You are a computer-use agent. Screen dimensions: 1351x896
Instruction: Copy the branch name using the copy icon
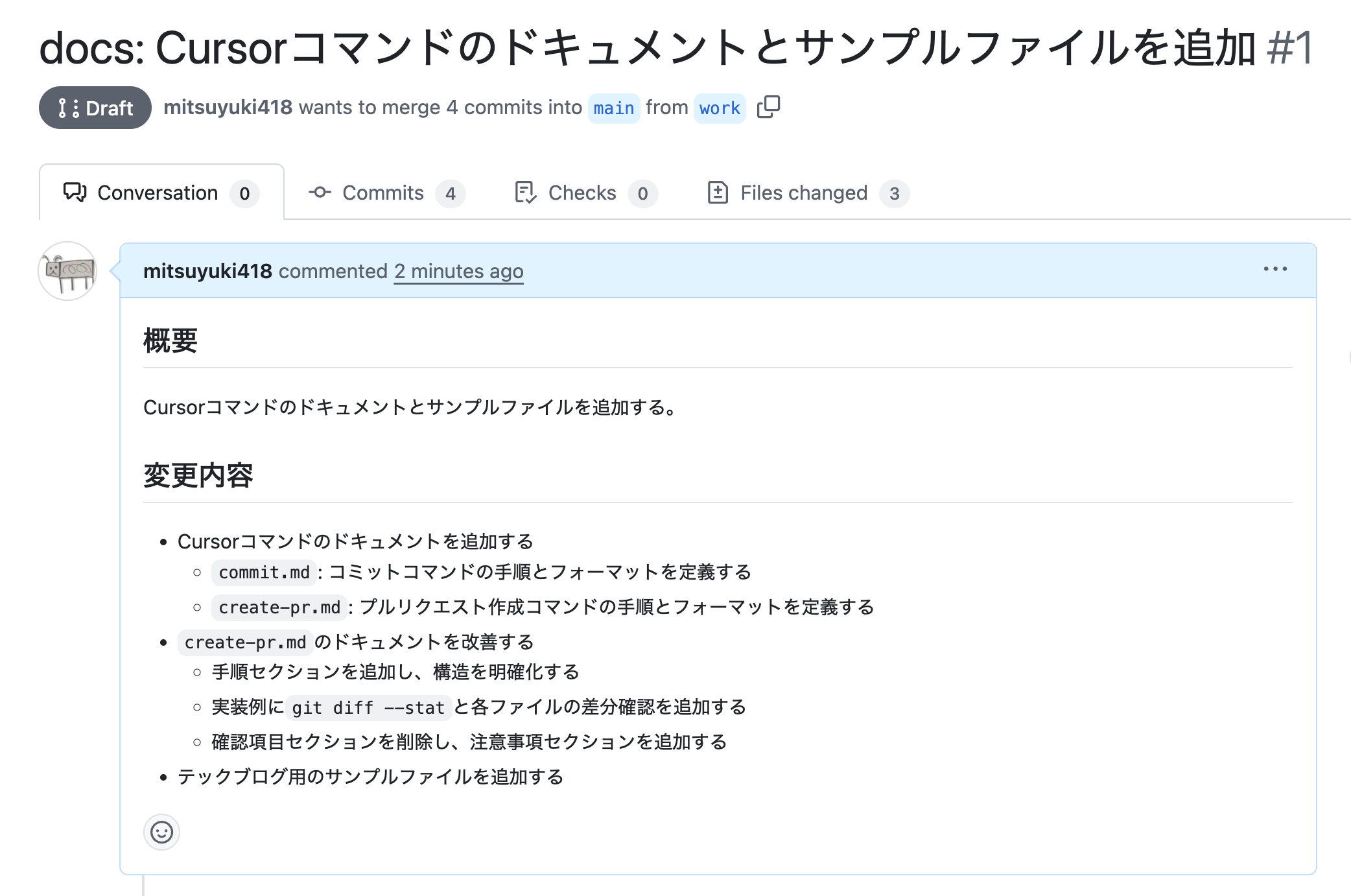coord(770,107)
